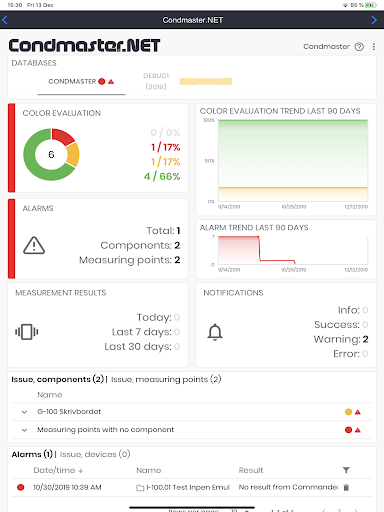Click the Name column header in Alarms
Screen dimensions: 384x512
(149, 470)
